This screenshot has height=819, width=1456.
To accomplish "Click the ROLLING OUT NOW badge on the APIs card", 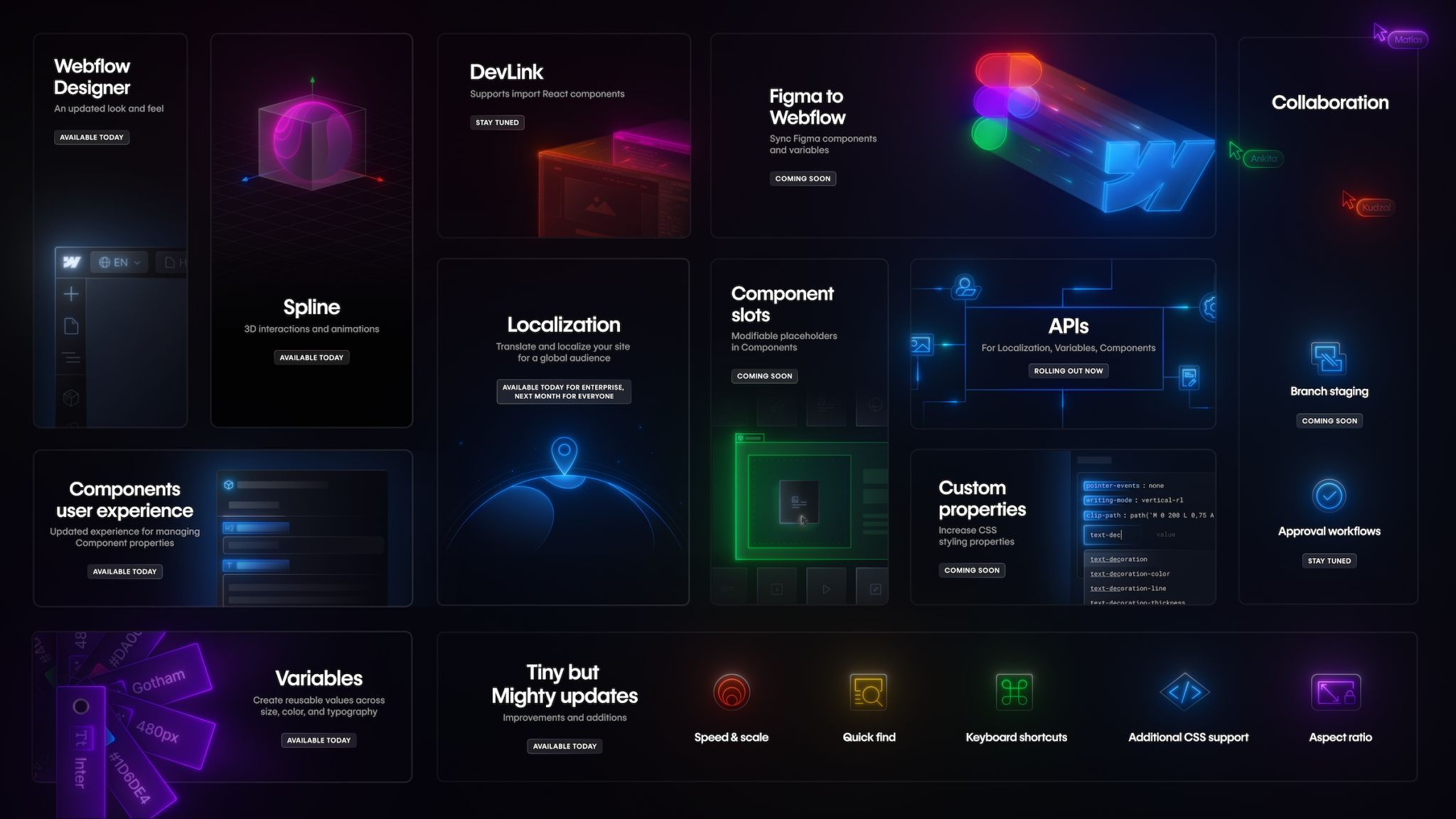I will click(x=1068, y=370).
